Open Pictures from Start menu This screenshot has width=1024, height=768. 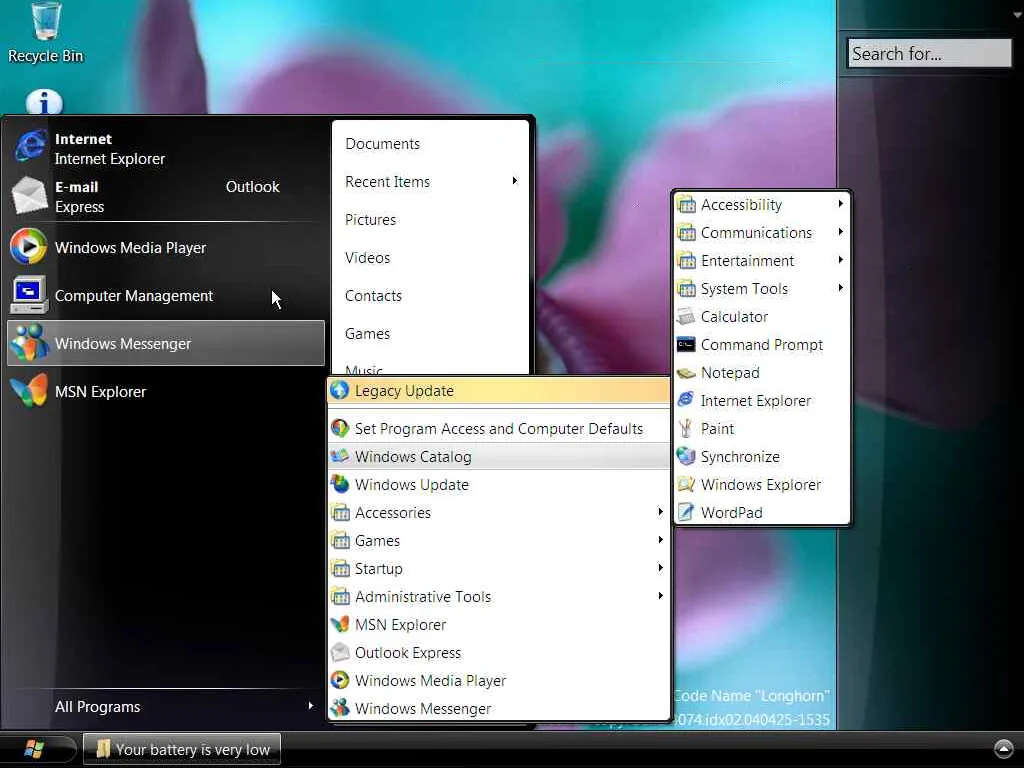pyautogui.click(x=370, y=220)
